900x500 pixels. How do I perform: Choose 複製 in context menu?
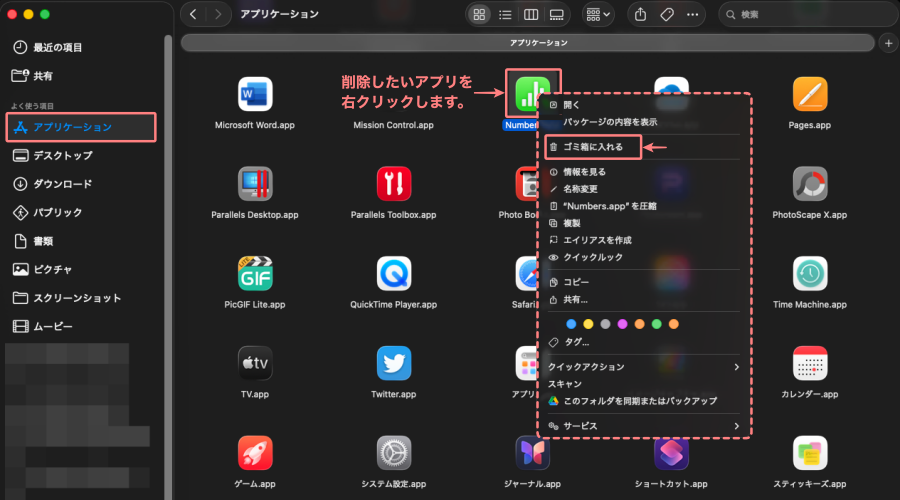point(643,223)
